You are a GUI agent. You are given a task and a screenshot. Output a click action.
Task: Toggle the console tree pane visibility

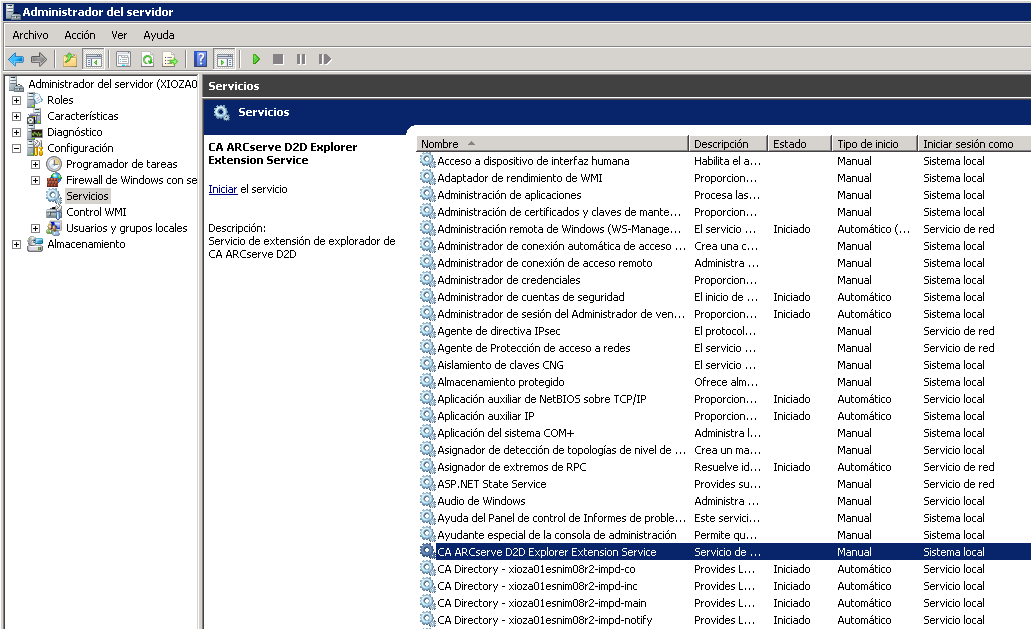coord(93,59)
